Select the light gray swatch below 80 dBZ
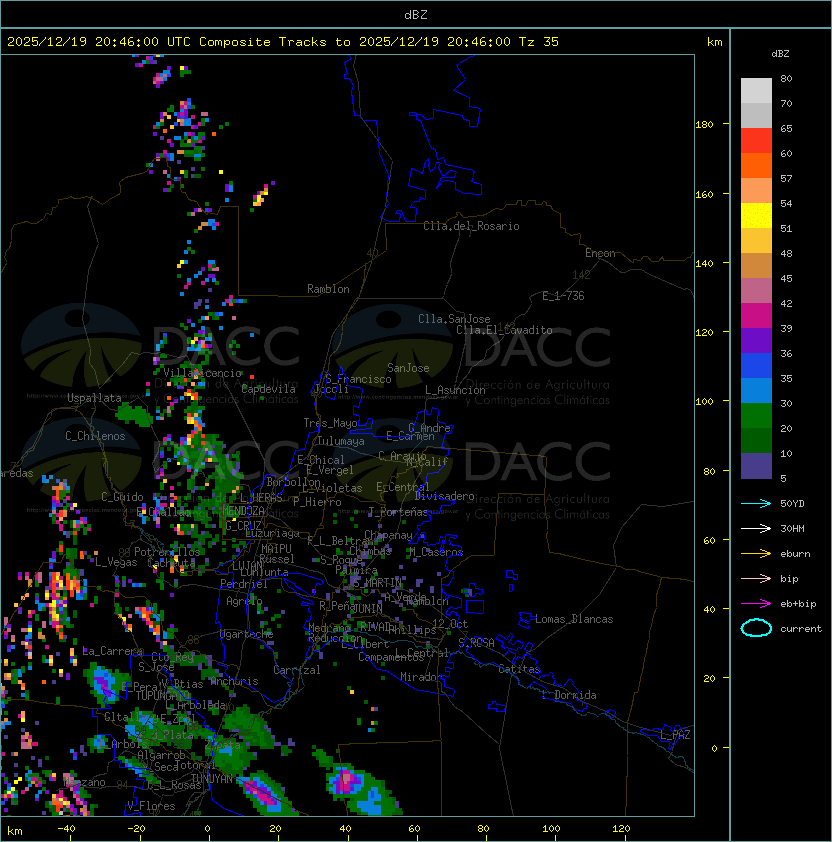This screenshot has width=832, height=842. coord(756,90)
